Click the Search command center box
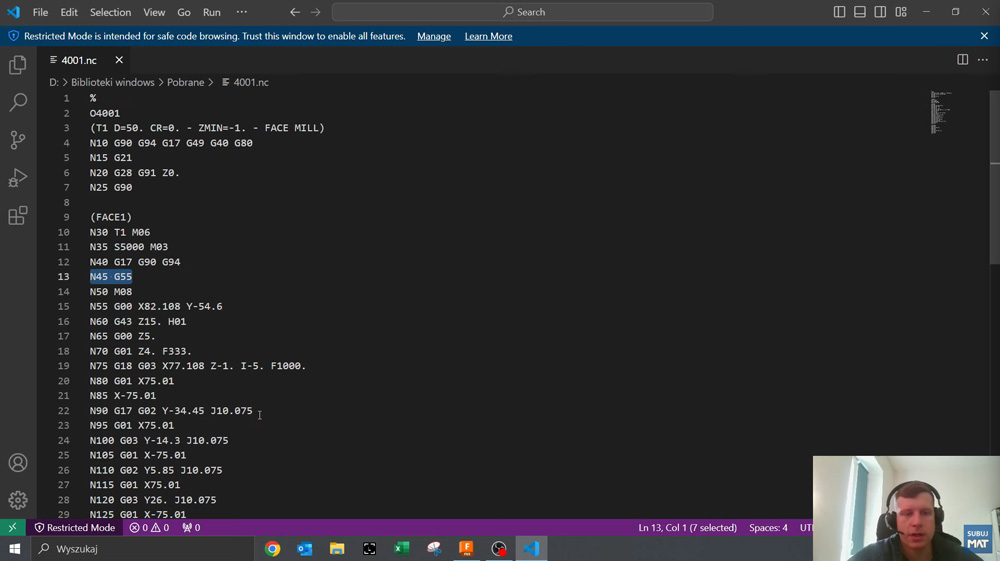This screenshot has height=561, width=1000. coord(522,12)
